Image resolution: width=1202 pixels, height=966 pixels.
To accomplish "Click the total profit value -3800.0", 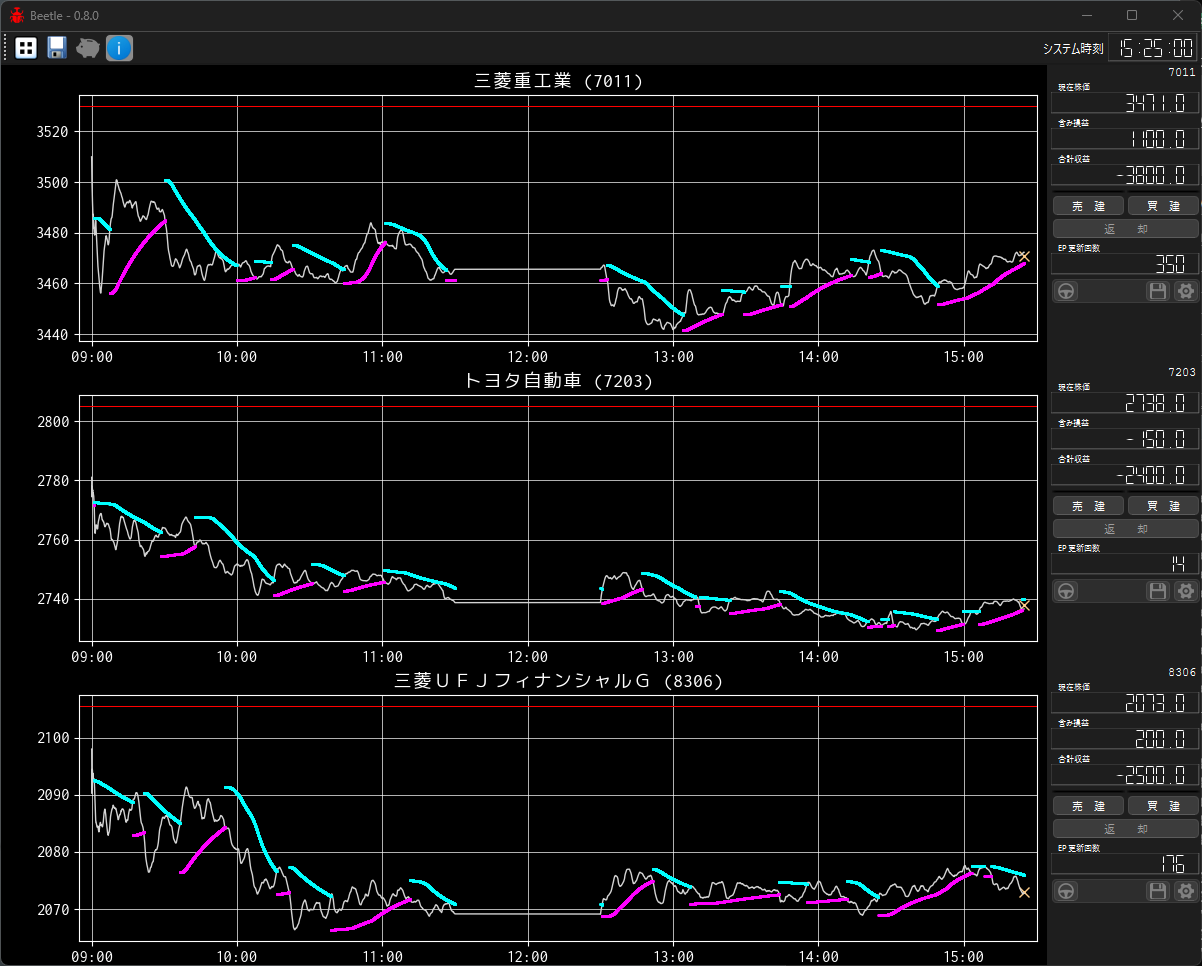I will coord(1125,175).
